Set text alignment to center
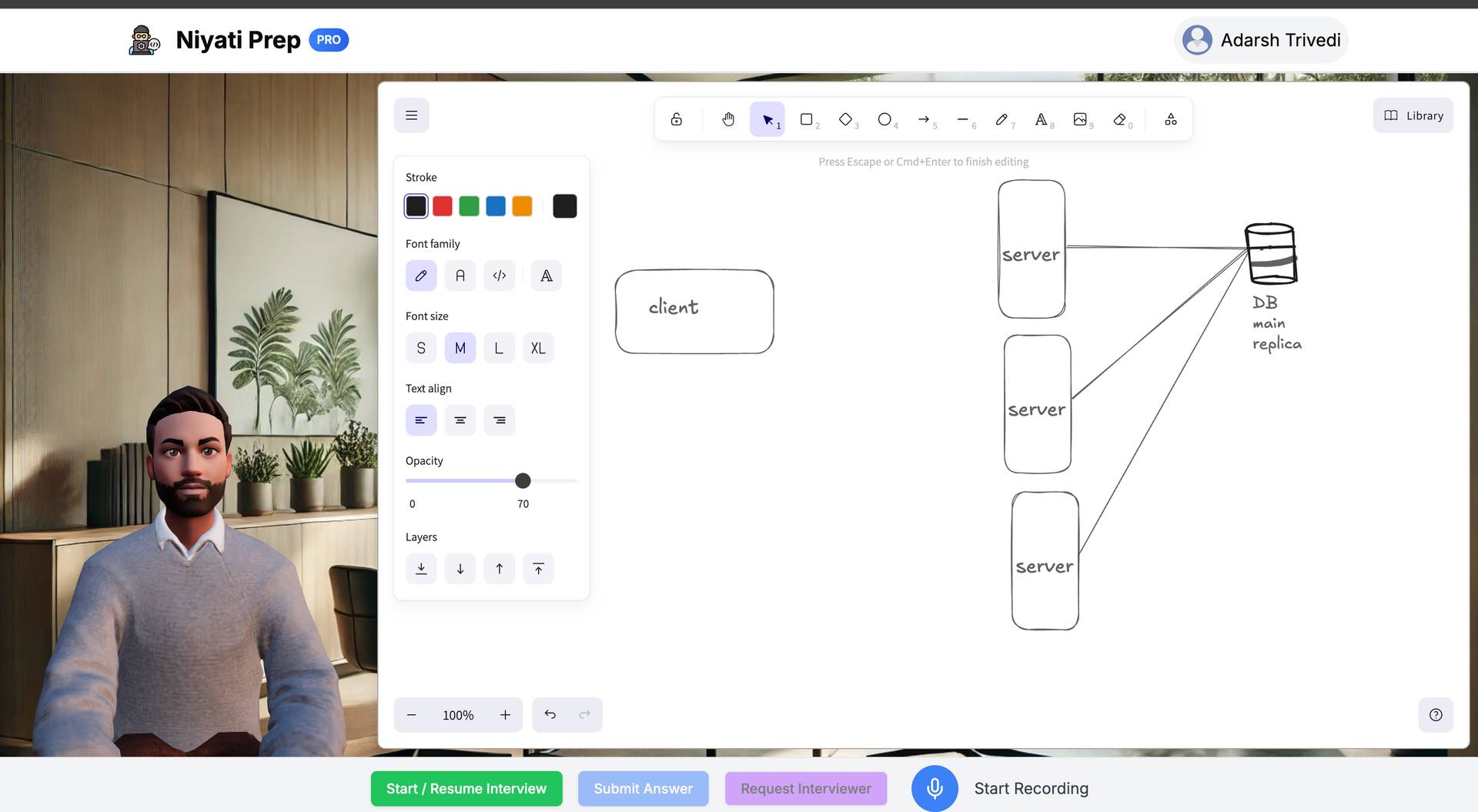Image resolution: width=1478 pixels, height=812 pixels. [x=460, y=420]
